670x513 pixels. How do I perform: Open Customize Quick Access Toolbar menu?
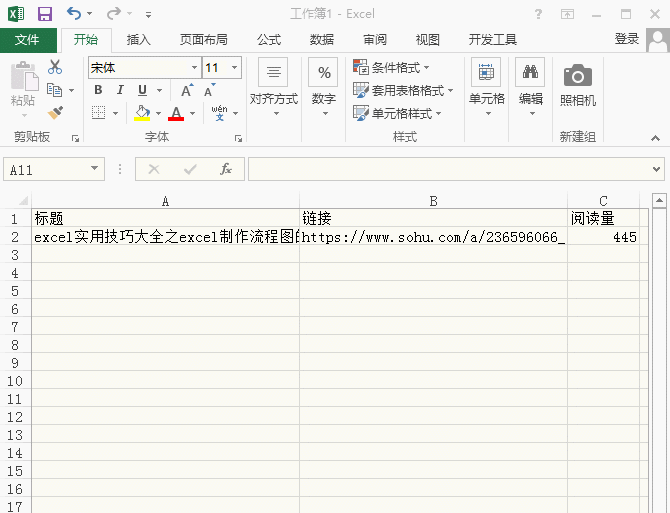coord(148,15)
